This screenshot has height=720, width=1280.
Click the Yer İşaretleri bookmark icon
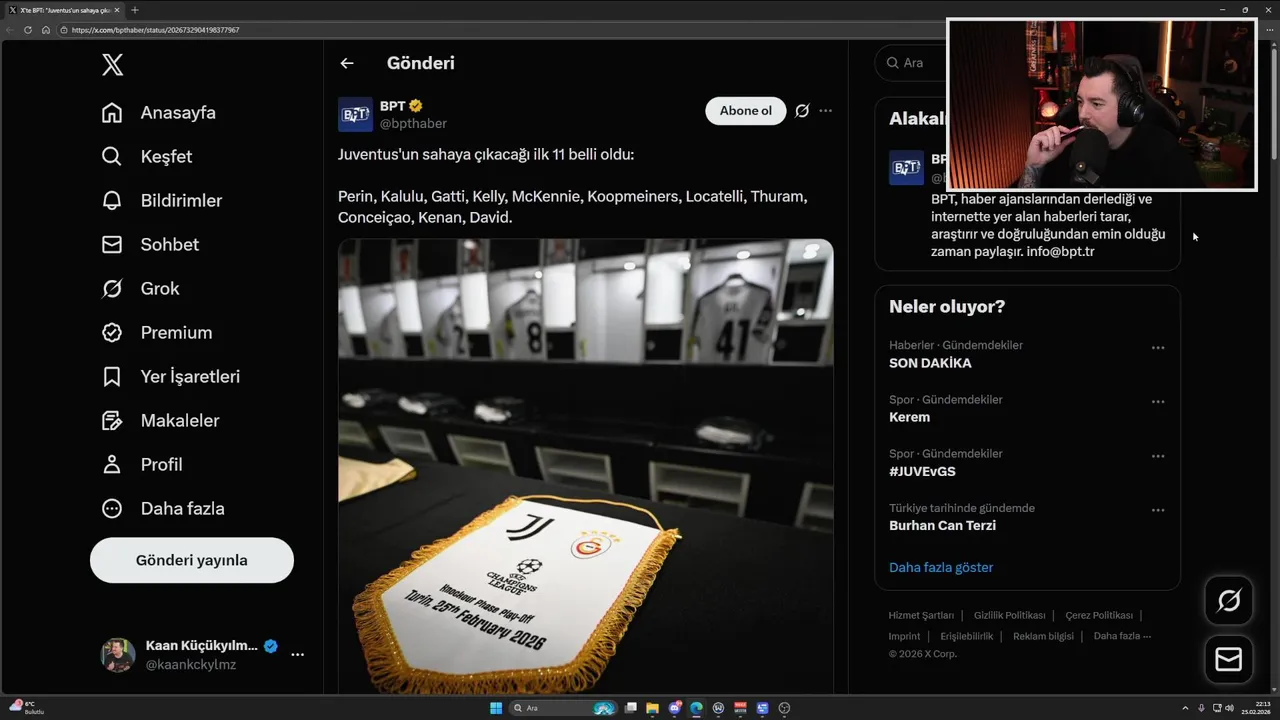[112, 377]
